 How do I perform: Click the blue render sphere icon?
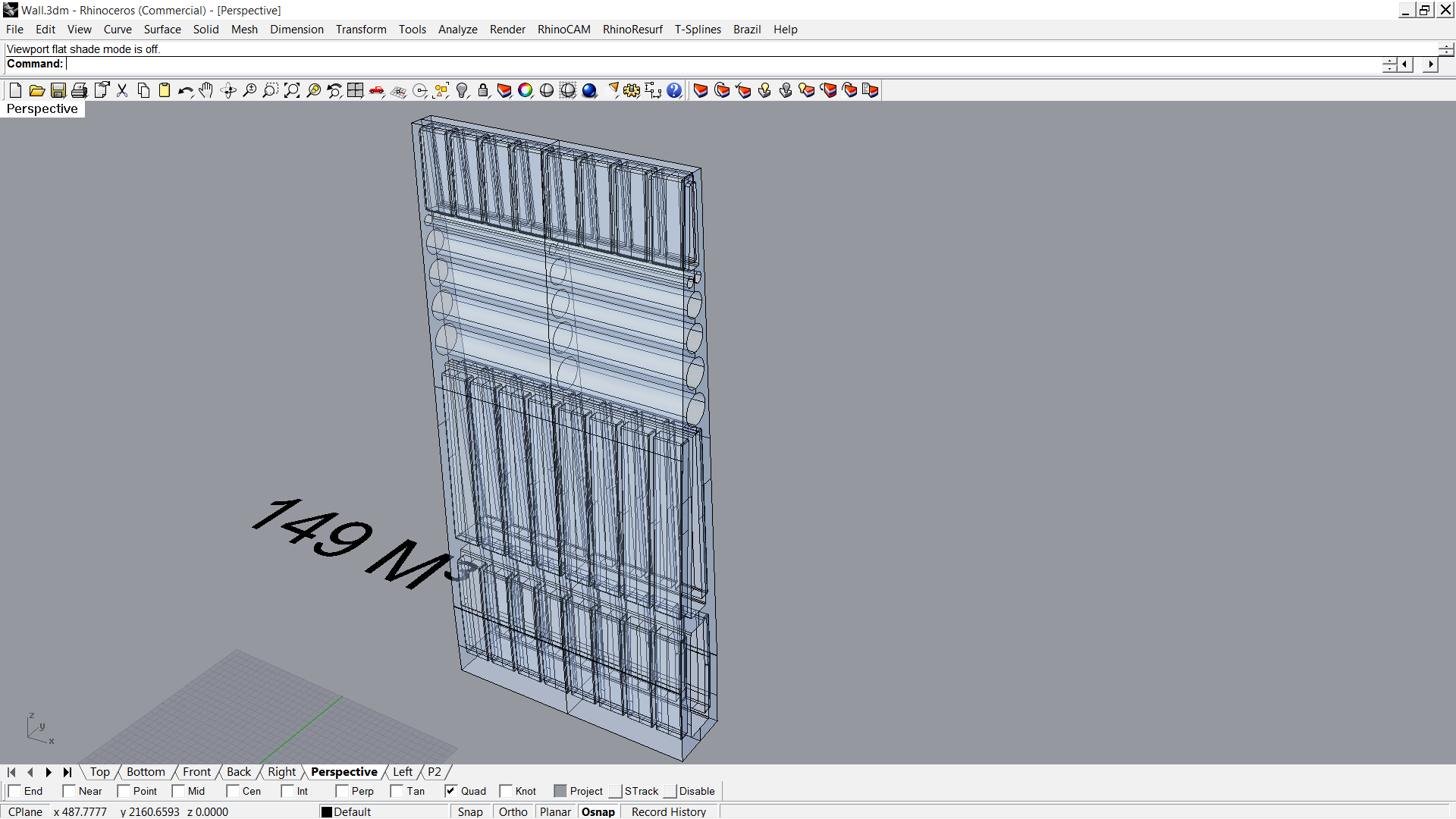589,91
